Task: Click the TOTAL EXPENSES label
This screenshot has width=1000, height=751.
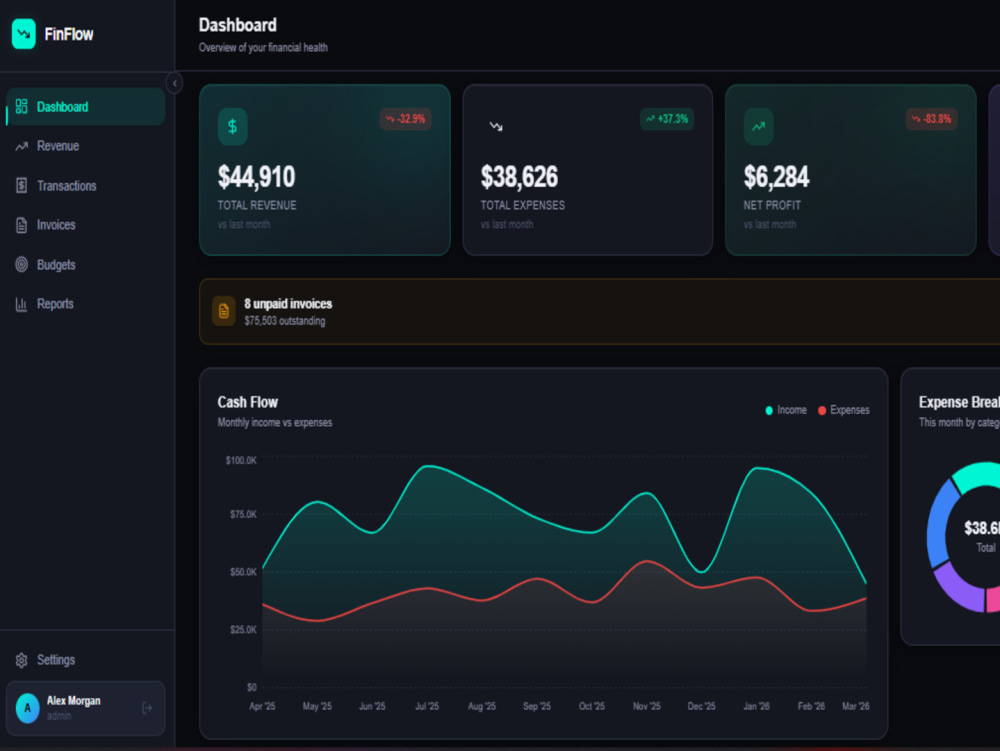Action: click(523, 205)
